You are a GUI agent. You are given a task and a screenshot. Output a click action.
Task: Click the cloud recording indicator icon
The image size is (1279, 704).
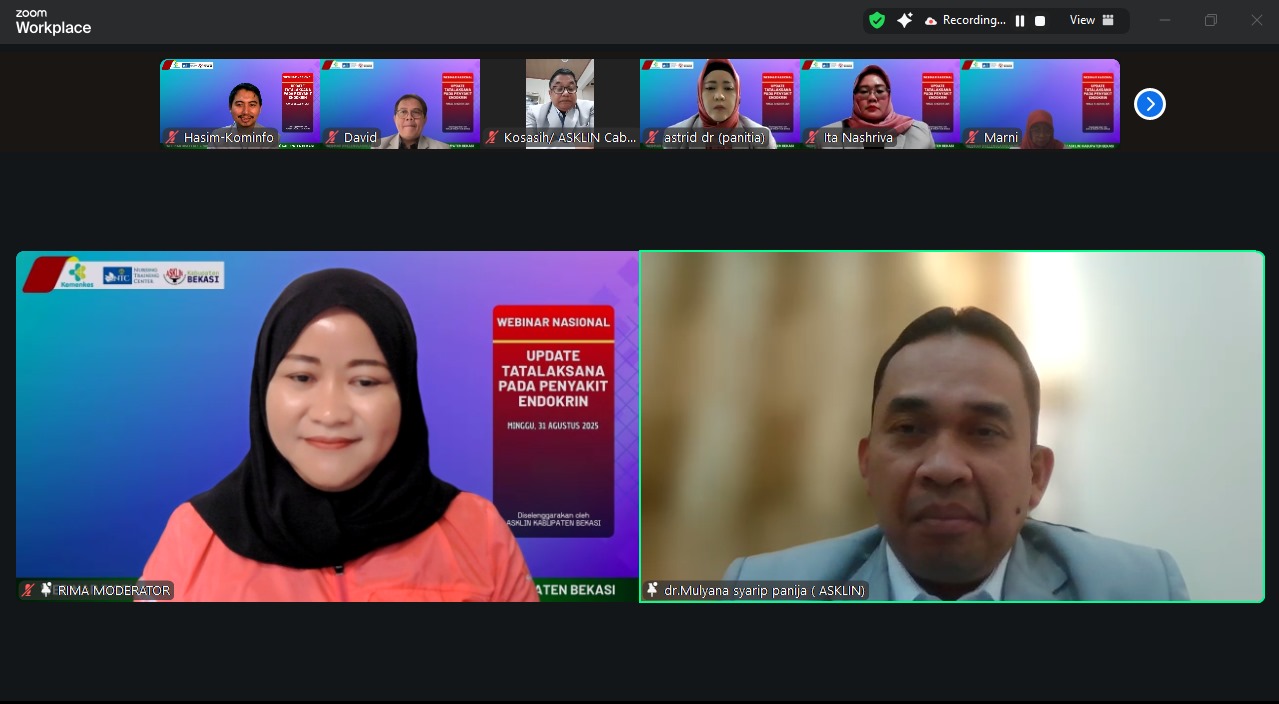(x=930, y=21)
